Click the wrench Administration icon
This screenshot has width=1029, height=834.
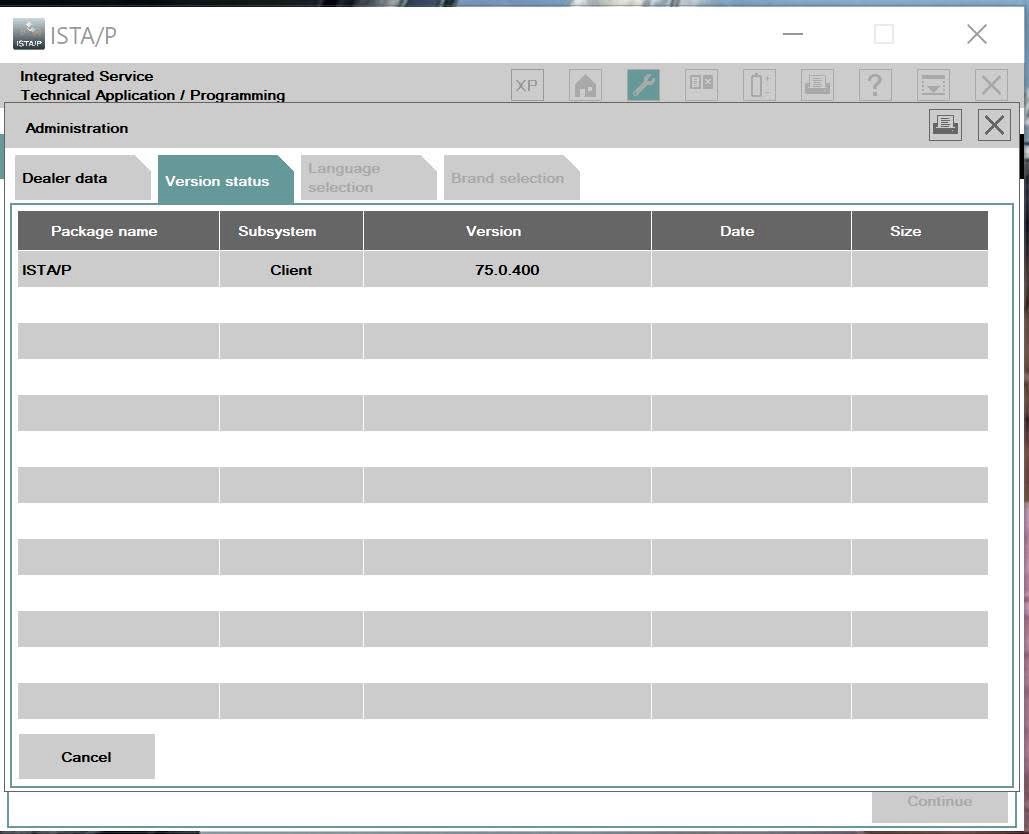click(x=643, y=85)
